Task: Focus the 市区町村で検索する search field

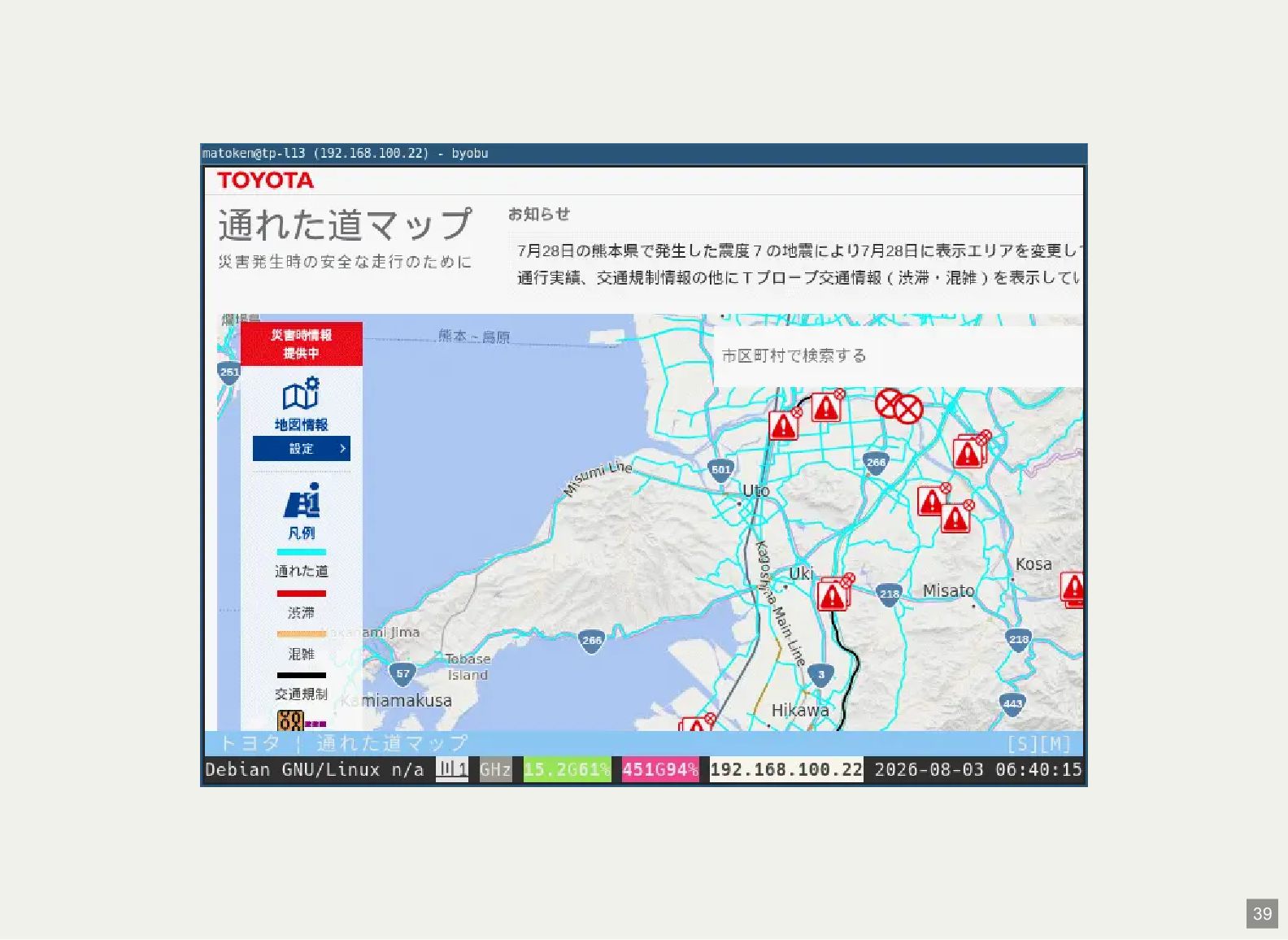Action: point(899,356)
